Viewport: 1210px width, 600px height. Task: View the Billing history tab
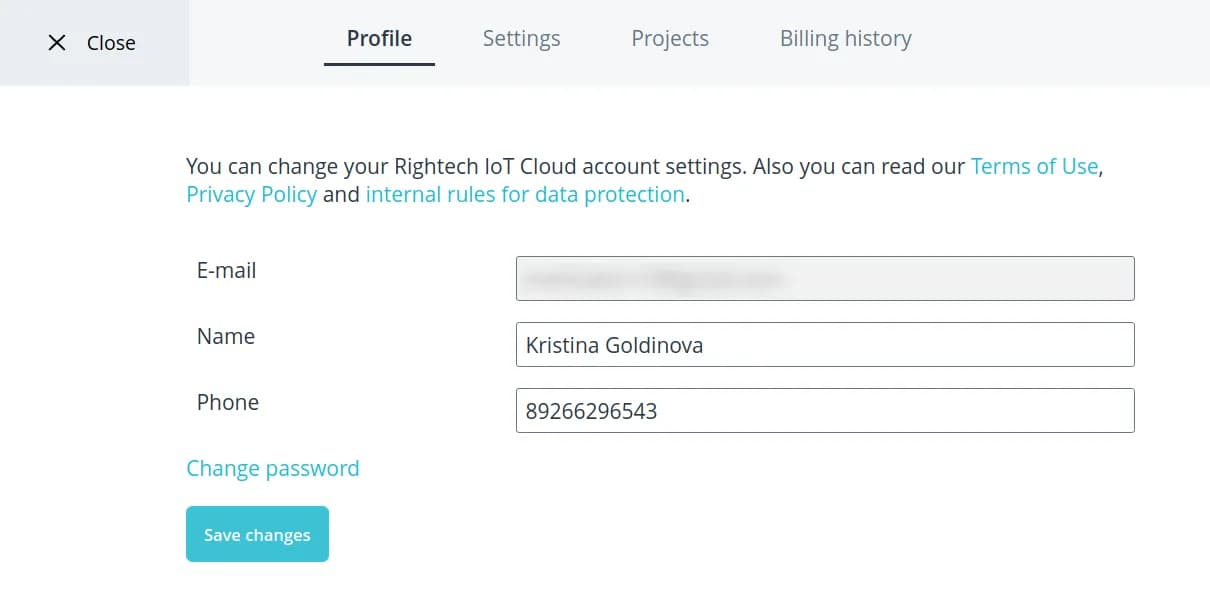pos(845,39)
